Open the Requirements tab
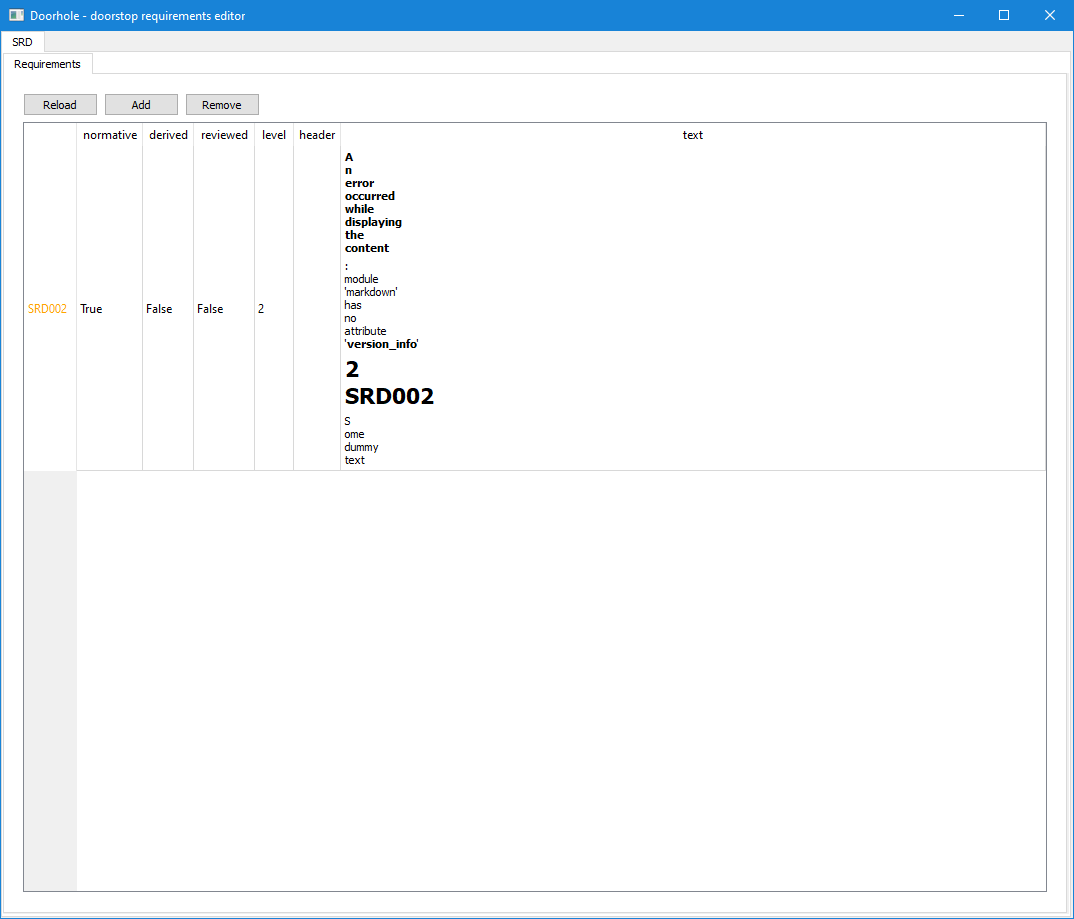Viewport: 1074px width, 919px height. point(47,63)
